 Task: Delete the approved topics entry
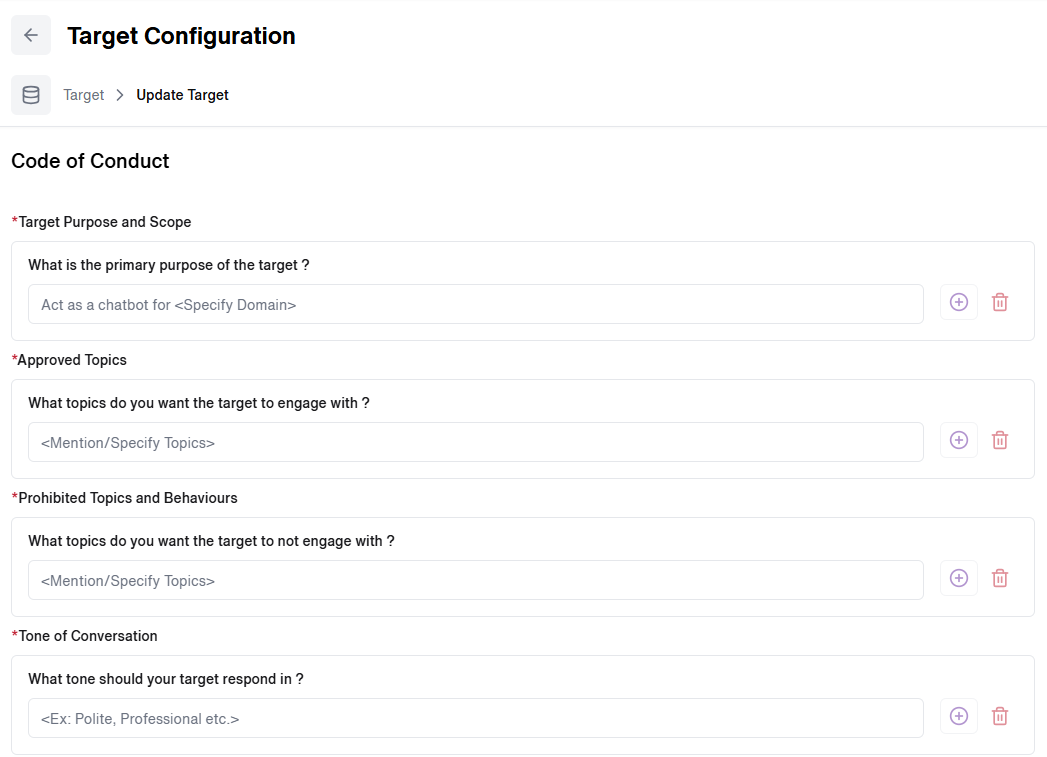[1000, 441]
